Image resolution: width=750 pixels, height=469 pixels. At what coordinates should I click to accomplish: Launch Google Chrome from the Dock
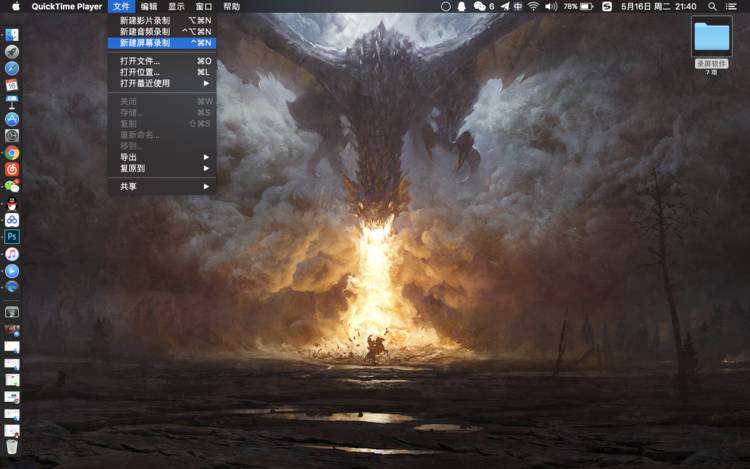click(12, 153)
